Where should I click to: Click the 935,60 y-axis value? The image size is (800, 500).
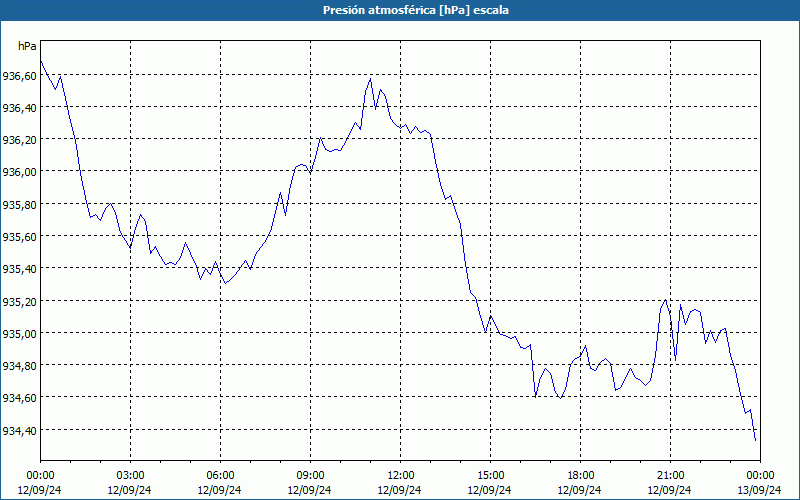click(x=19, y=237)
